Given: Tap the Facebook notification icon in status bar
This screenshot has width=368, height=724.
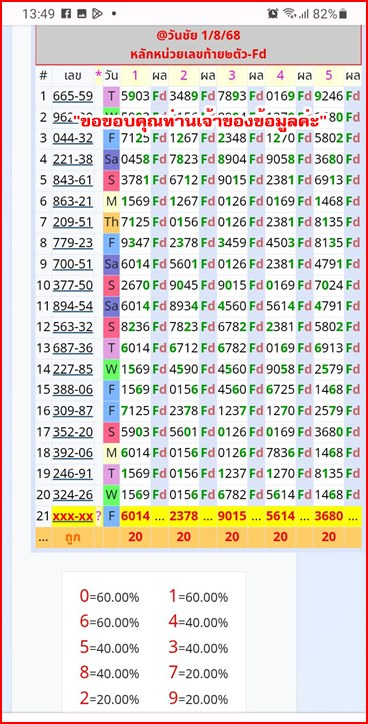Looking at the screenshot, I should [66, 14].
